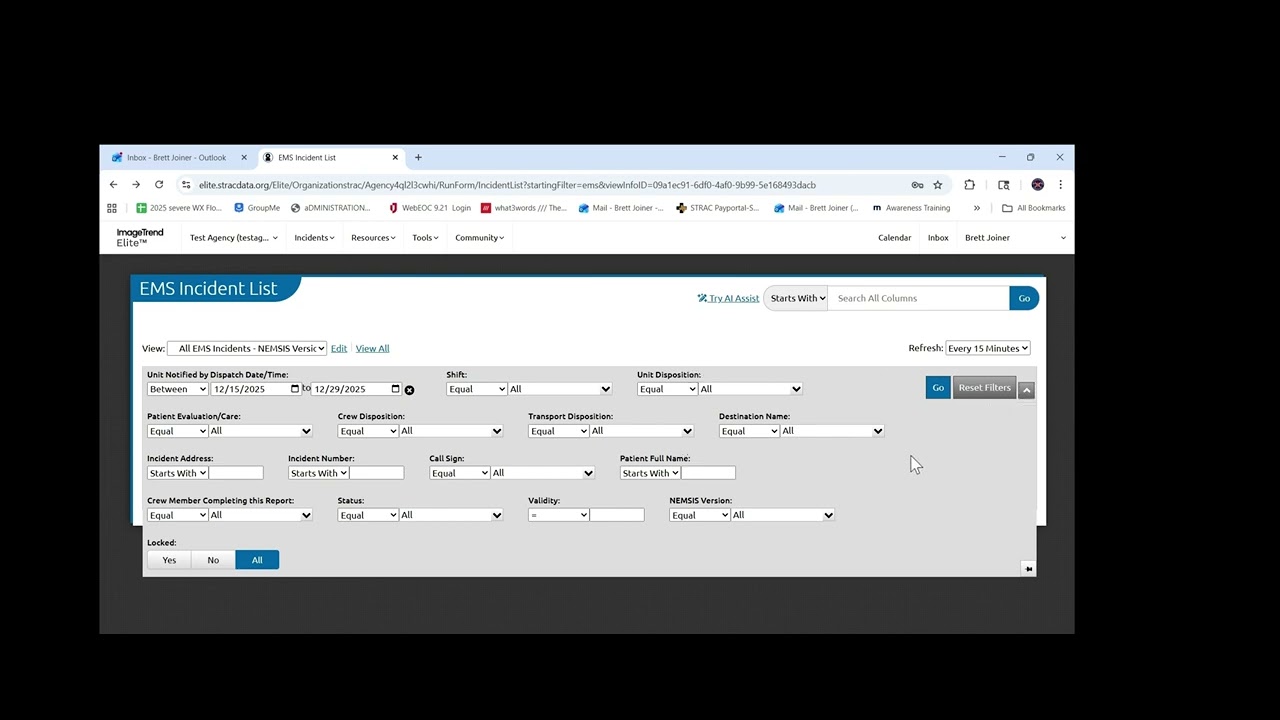
Task: Click the Reset Filters button
Action: (x=985, y=388)
